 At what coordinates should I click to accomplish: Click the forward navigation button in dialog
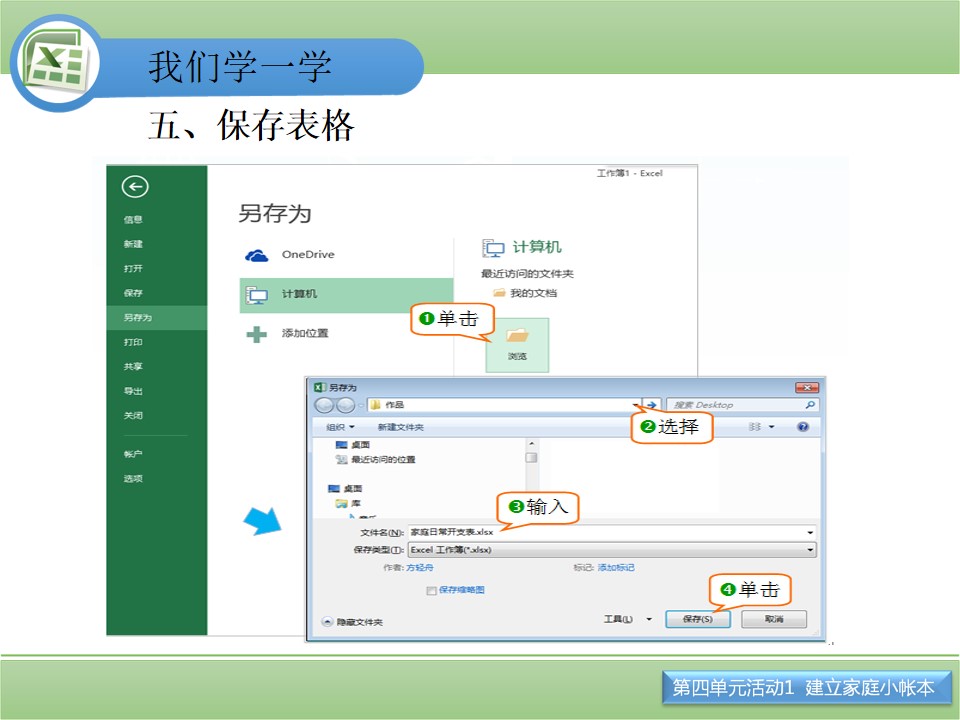[x=345, y=405]
